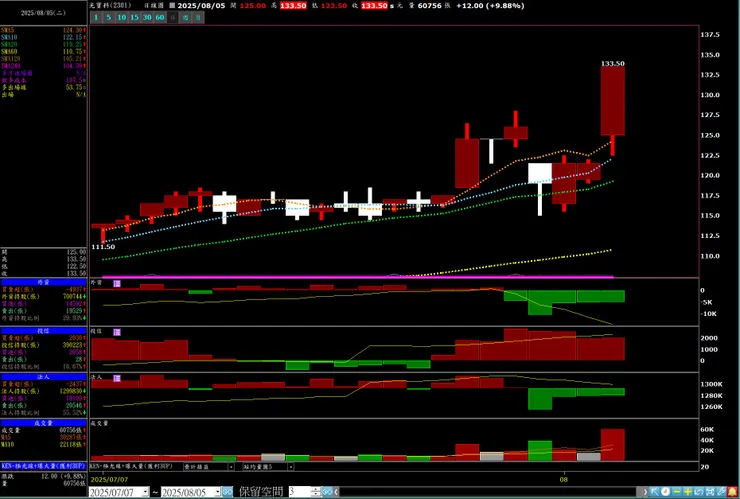Click the 成交量 panel header
740x499 pixels.
43,423
